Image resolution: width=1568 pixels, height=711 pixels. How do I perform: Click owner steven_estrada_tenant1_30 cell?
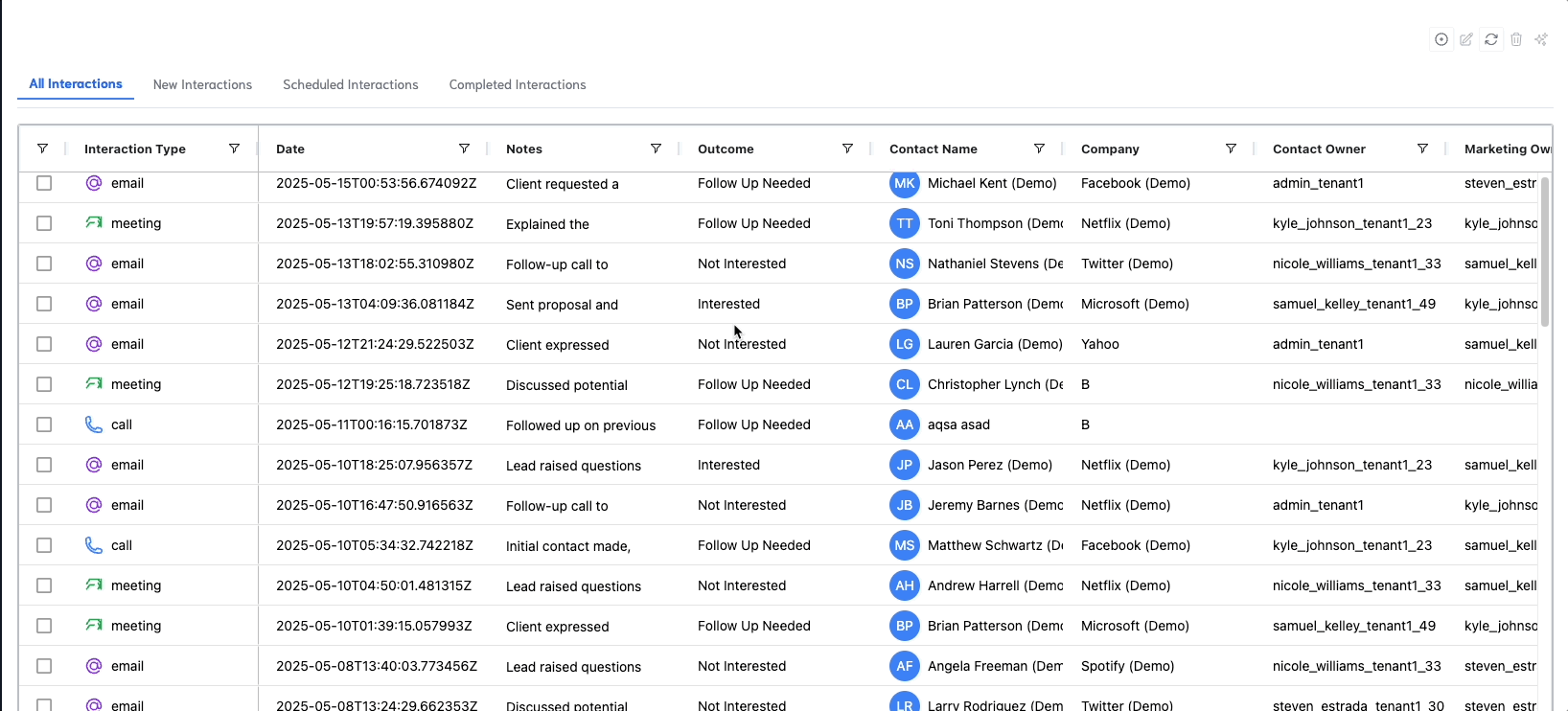1358,704
